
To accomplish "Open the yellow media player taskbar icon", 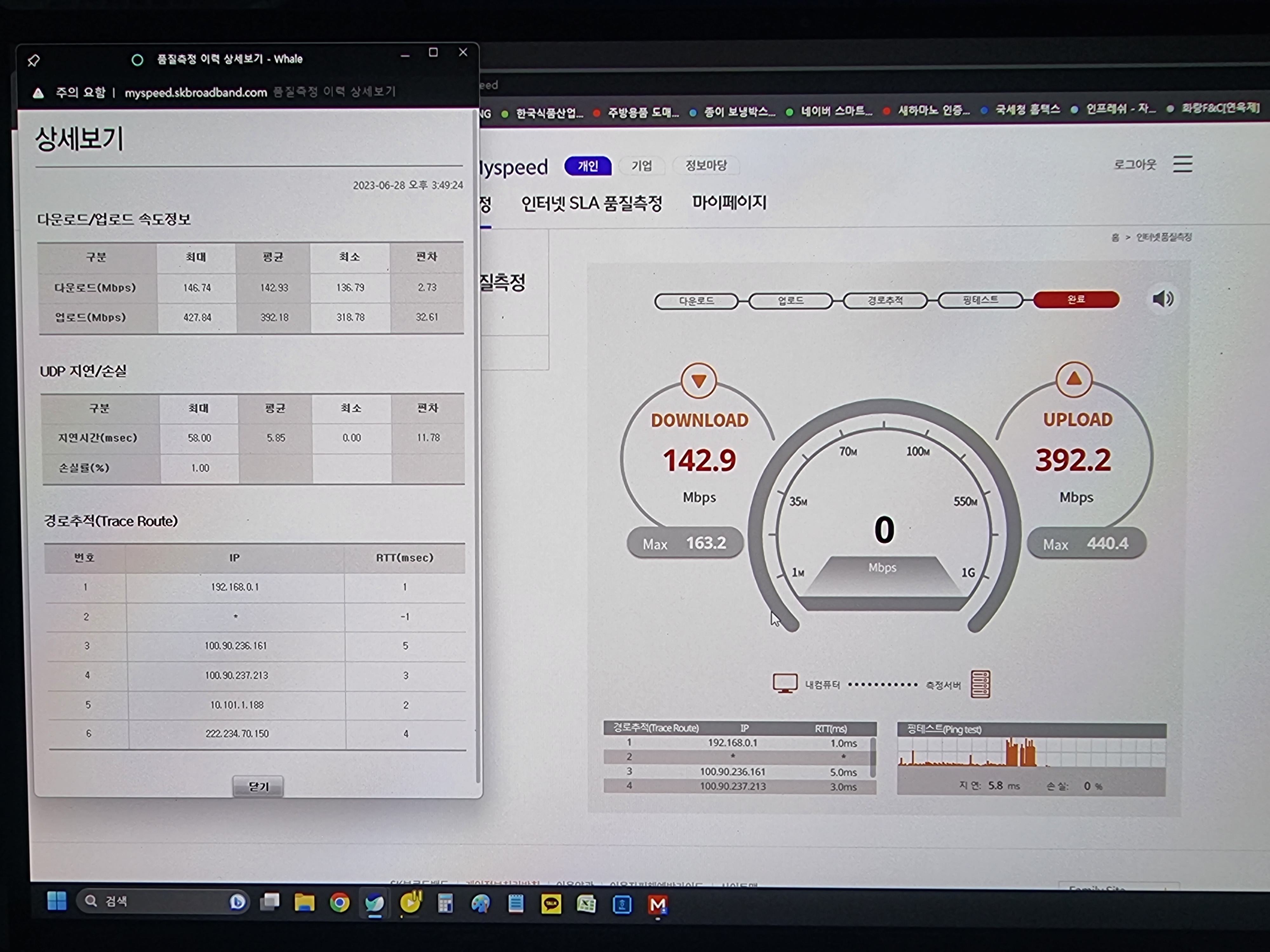I will pyautogui.click(x=410, y=903).
